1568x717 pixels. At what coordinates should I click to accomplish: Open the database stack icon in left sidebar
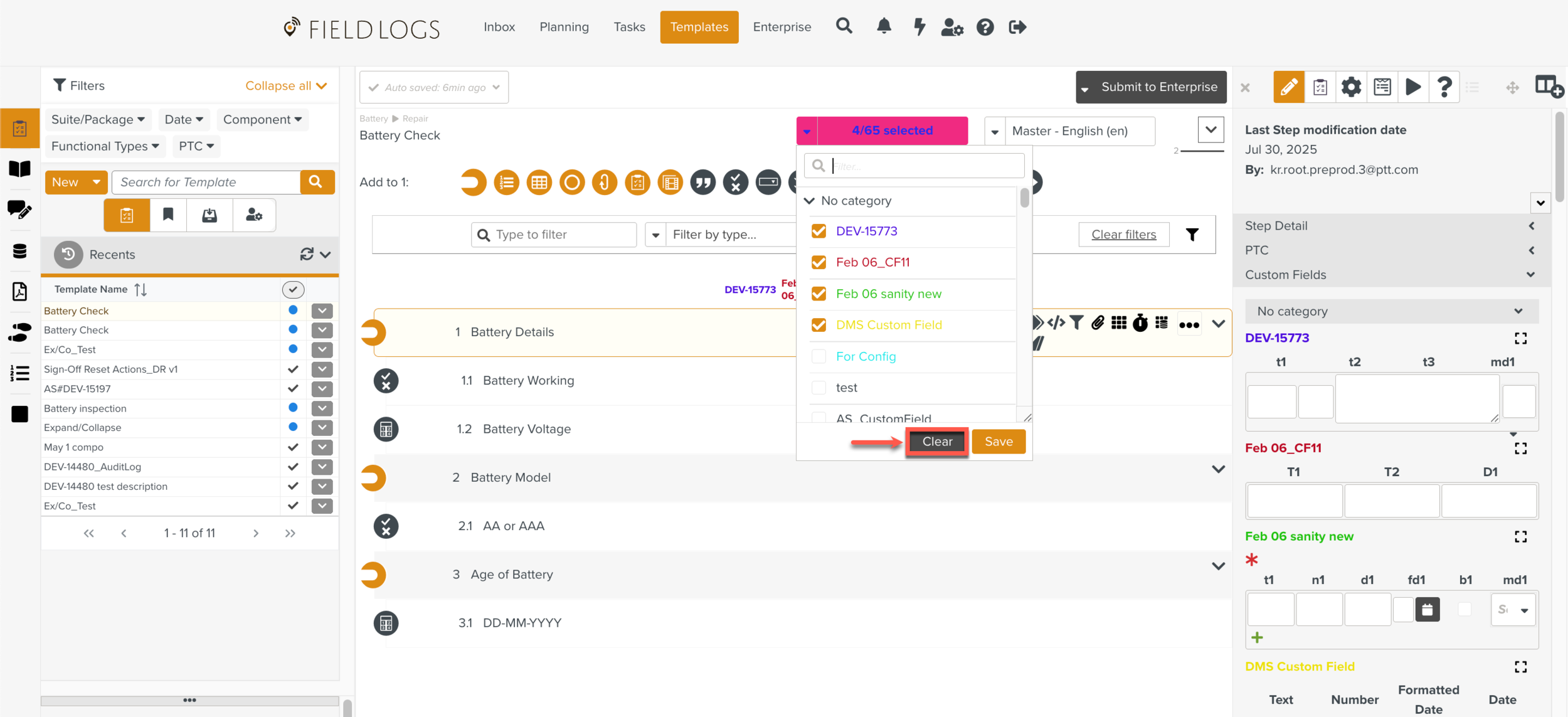tap(19, 251)
